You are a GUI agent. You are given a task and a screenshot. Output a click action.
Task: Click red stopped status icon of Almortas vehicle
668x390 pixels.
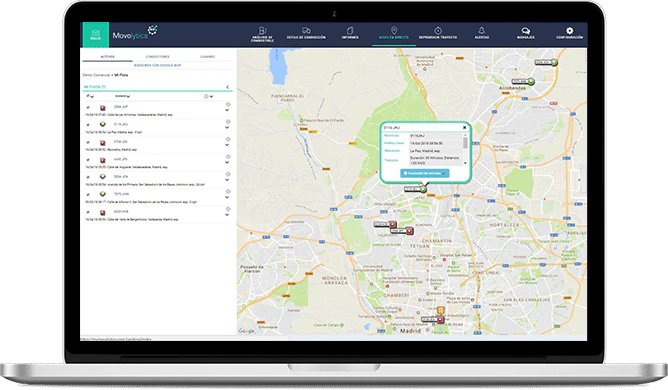103,108
